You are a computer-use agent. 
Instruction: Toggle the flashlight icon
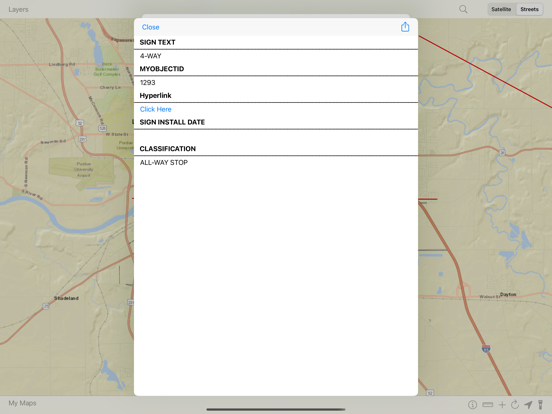coord(540,404)
